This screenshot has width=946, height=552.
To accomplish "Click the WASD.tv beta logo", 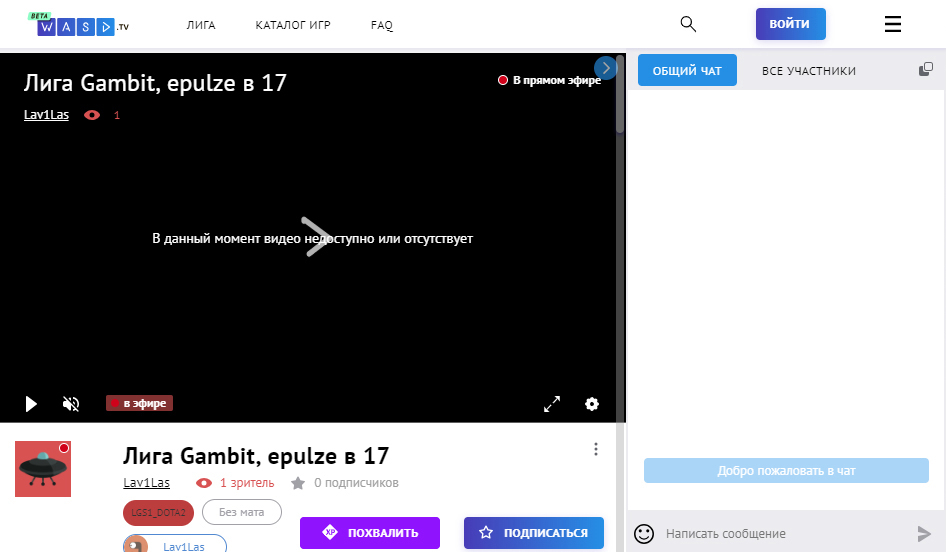I will pos(78,25).
